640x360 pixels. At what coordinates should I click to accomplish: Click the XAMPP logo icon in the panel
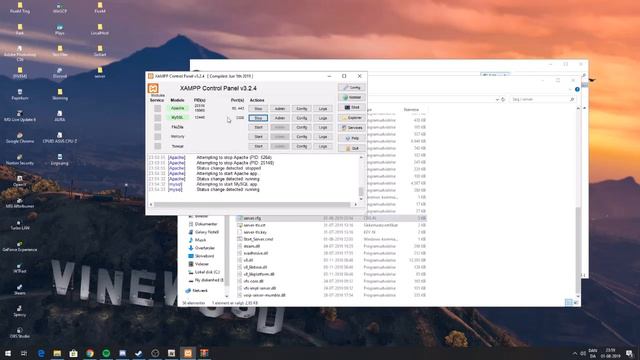click(x=153, y=88)
